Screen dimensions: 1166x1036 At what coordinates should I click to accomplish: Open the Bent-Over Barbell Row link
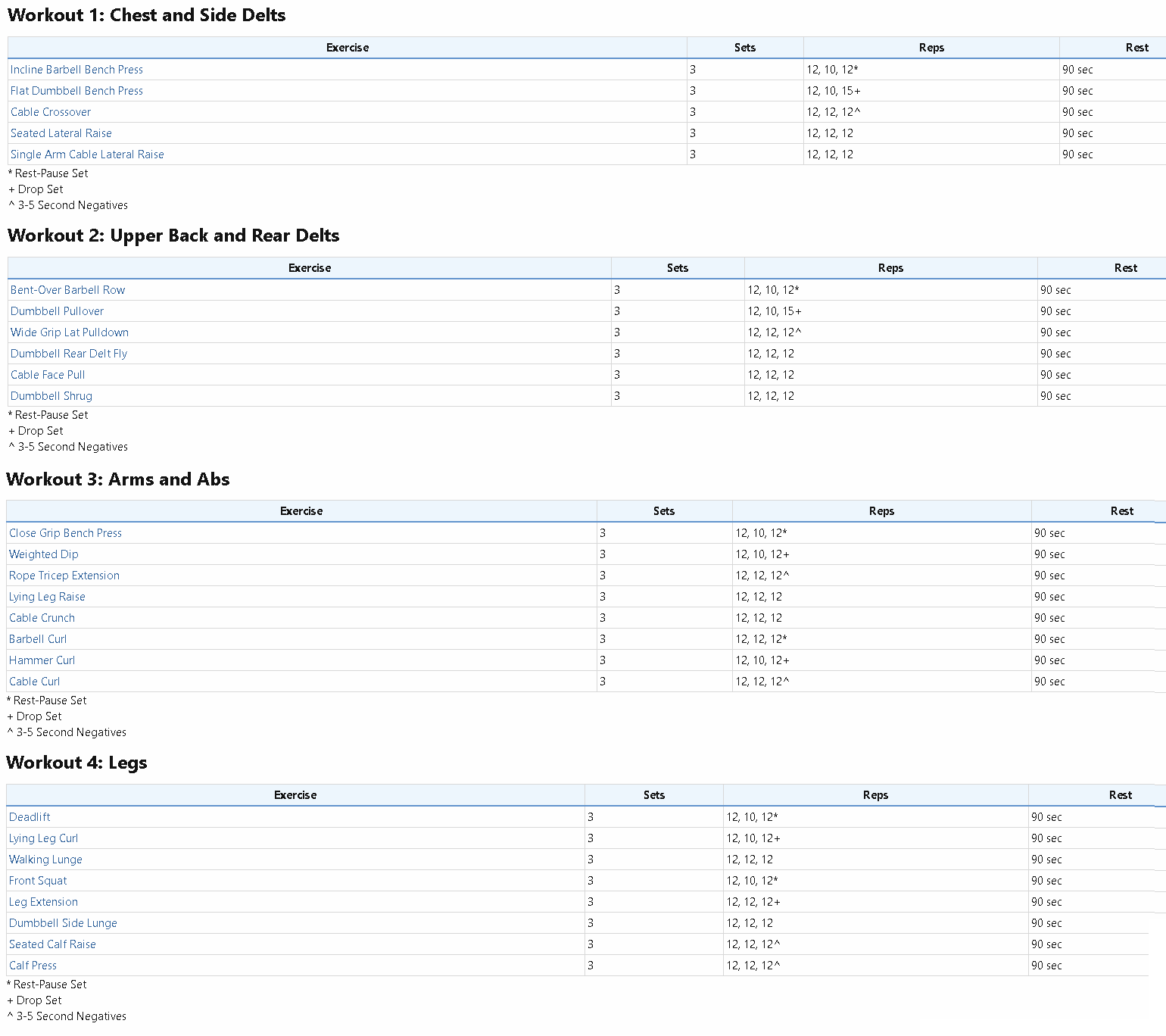pos(67,290)
